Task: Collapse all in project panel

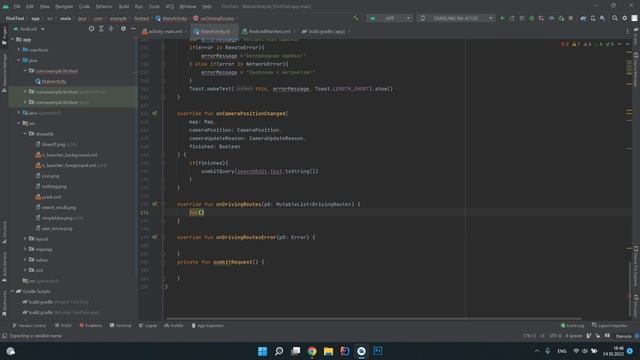Action: (111, 29)
